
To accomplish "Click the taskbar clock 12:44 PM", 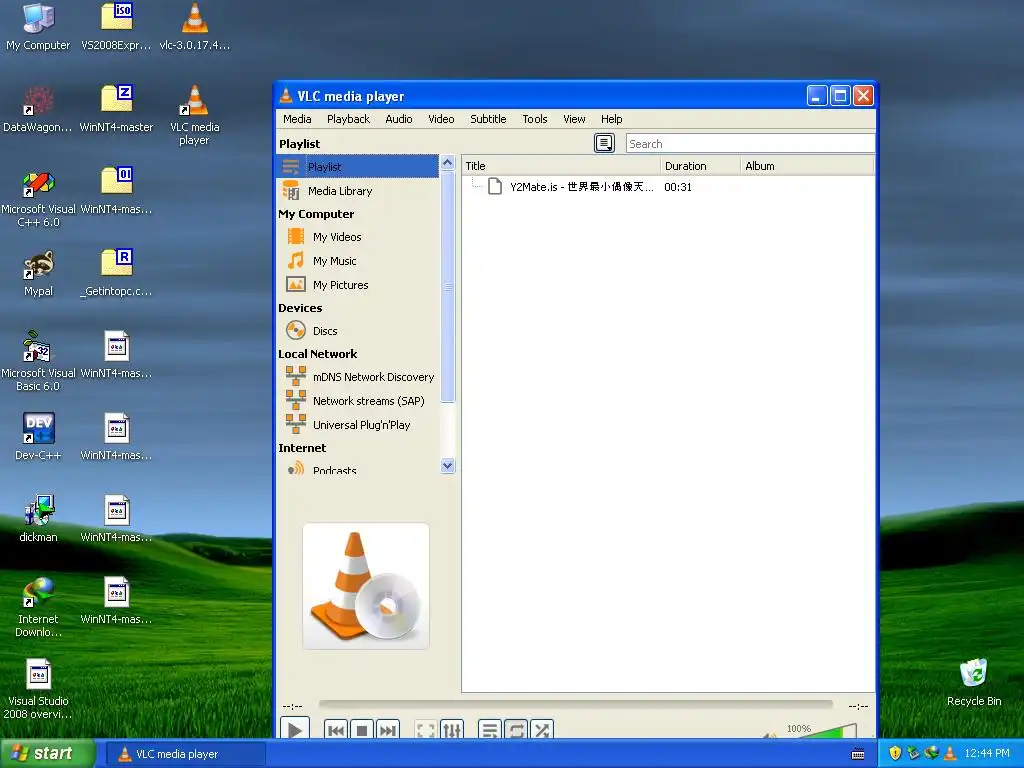I will coord(987,754).
